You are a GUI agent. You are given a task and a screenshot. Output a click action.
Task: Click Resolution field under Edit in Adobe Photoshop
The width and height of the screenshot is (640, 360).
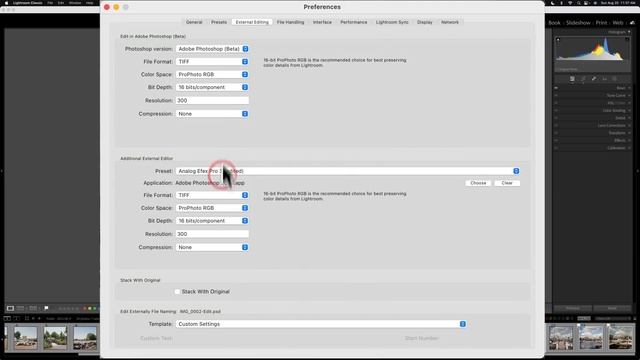click(x=212, y=100)
